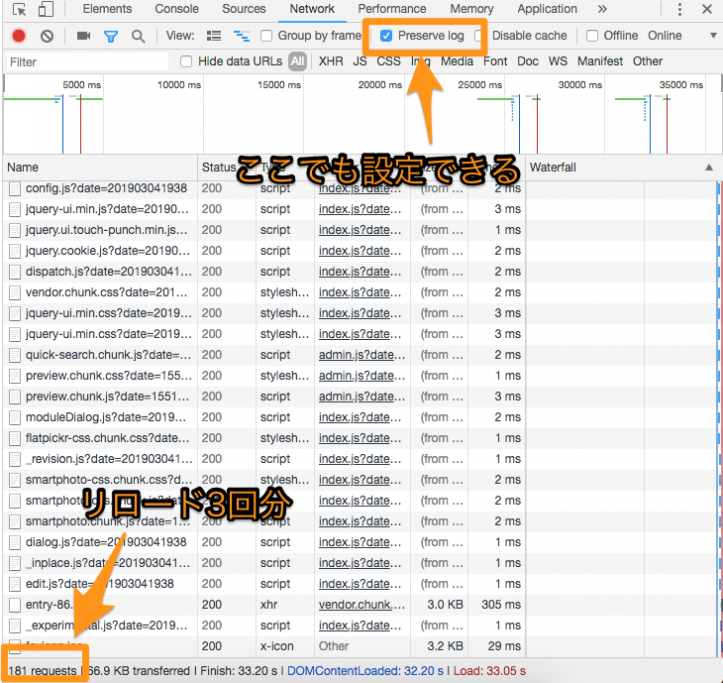723x683 pixels.
Task: Stop recording network log with red button
Action: click(x=19, y=36)
